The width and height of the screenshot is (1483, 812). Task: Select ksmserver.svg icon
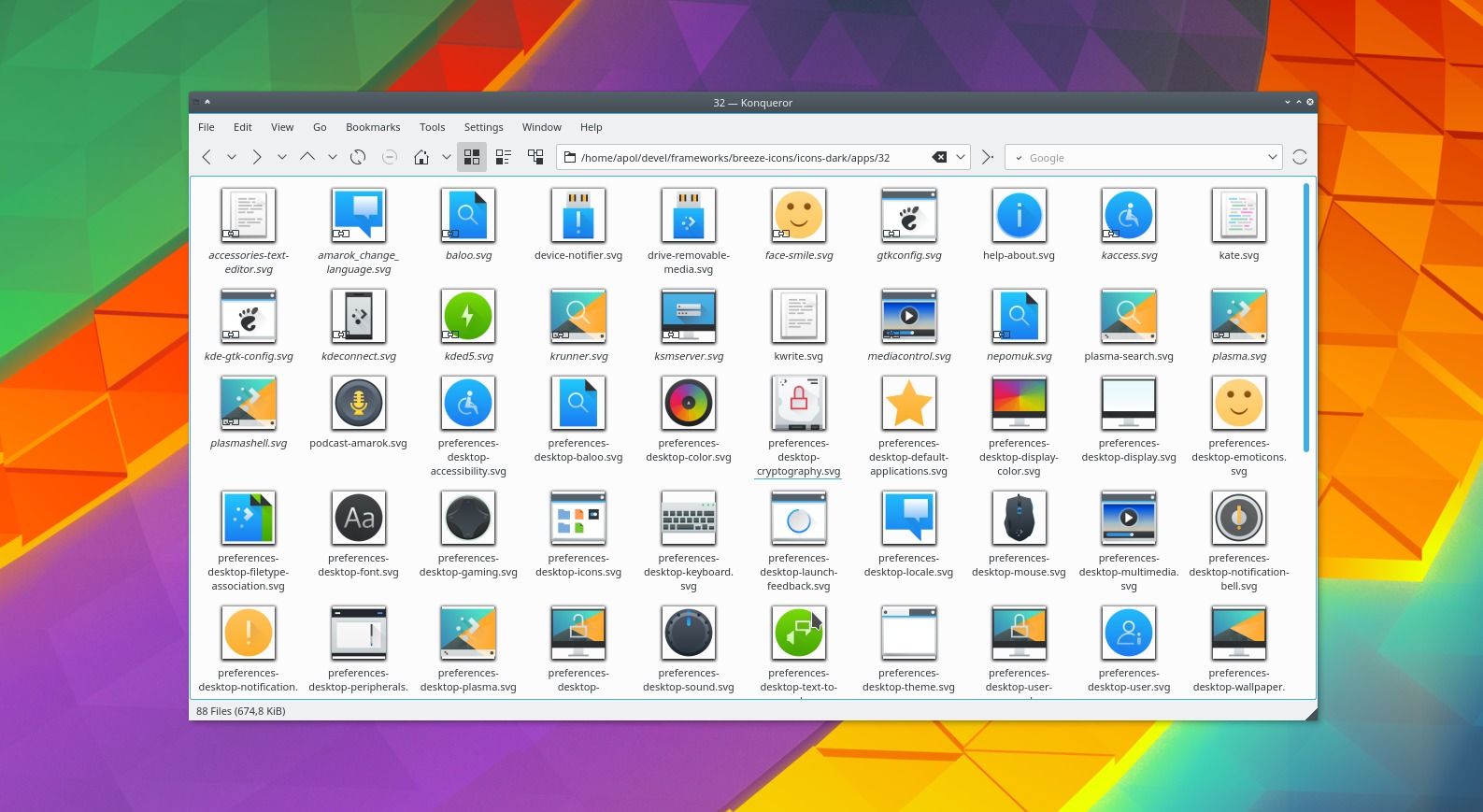[x=689, y=315]
